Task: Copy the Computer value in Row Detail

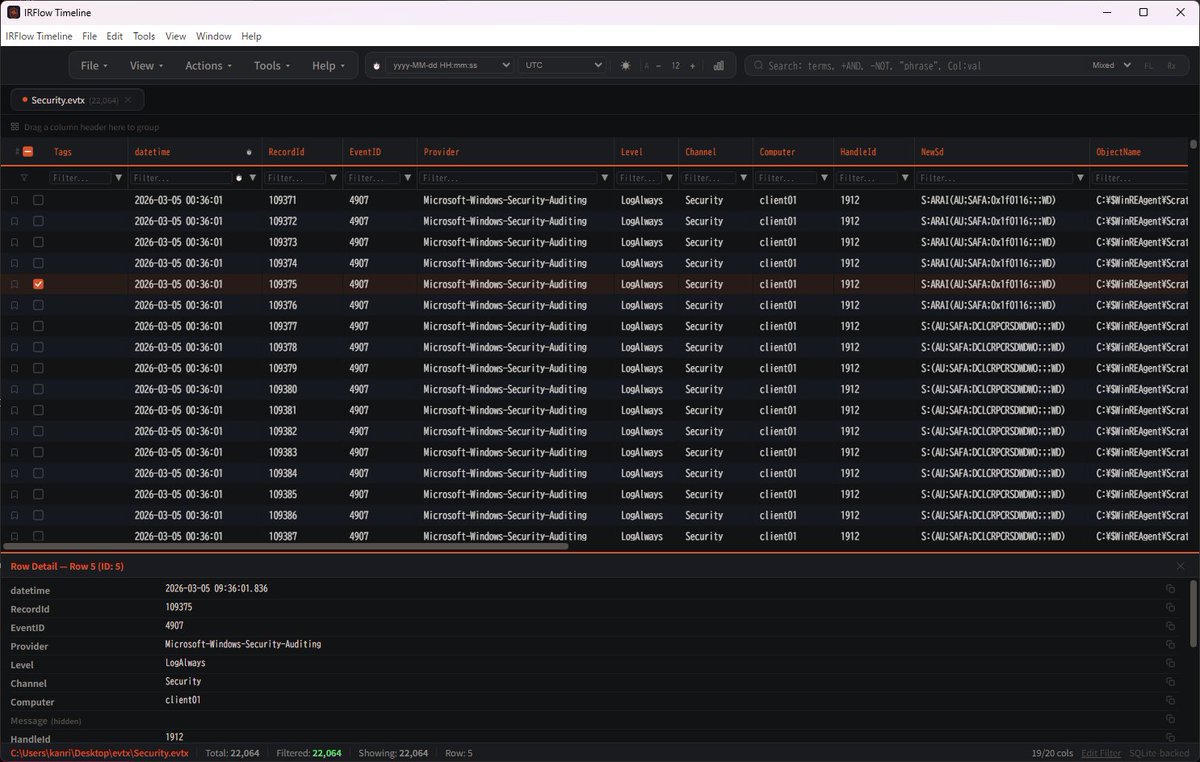Action: click(1171, 701)
